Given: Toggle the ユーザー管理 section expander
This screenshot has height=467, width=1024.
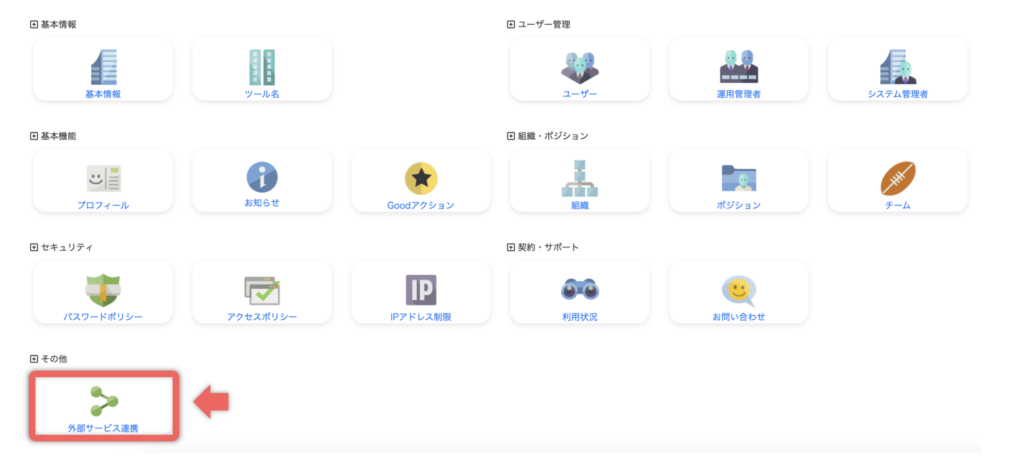Looking at the screenshot, I should [x=511, y=24].
